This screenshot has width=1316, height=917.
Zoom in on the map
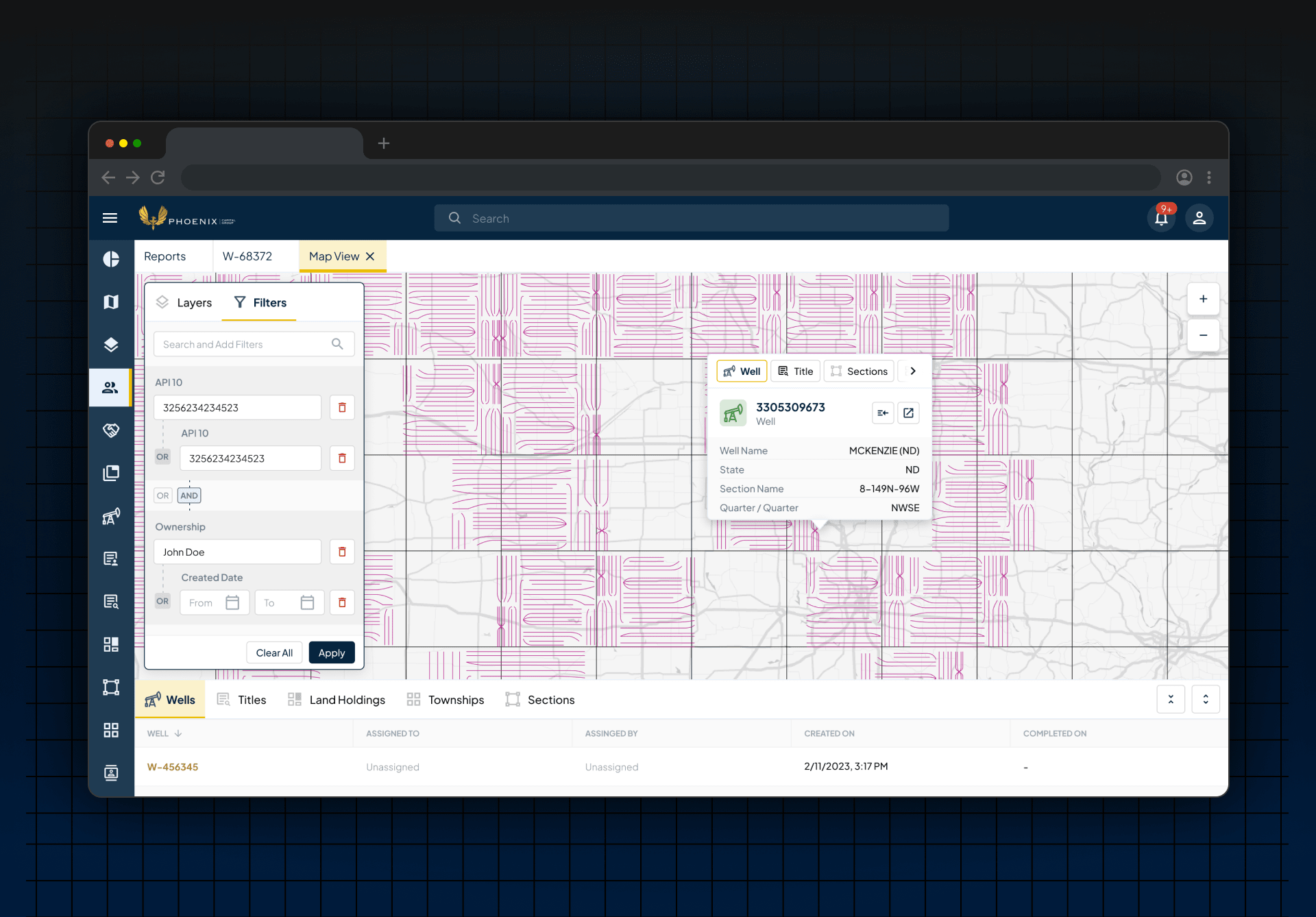click(1203, 299)
